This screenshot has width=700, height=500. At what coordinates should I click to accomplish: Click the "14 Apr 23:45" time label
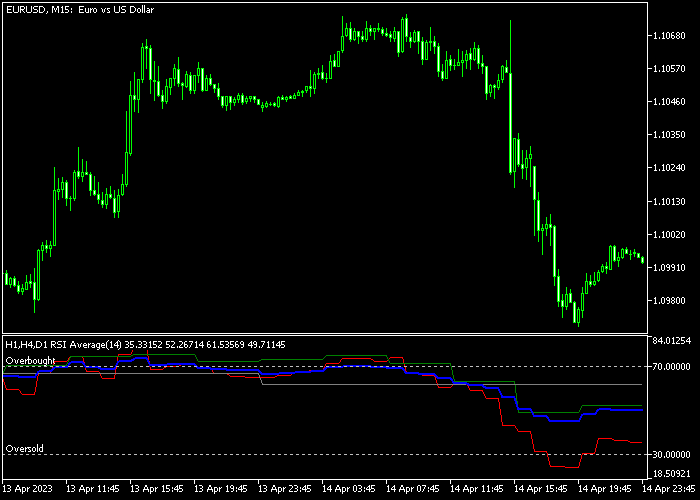(670, 488)
